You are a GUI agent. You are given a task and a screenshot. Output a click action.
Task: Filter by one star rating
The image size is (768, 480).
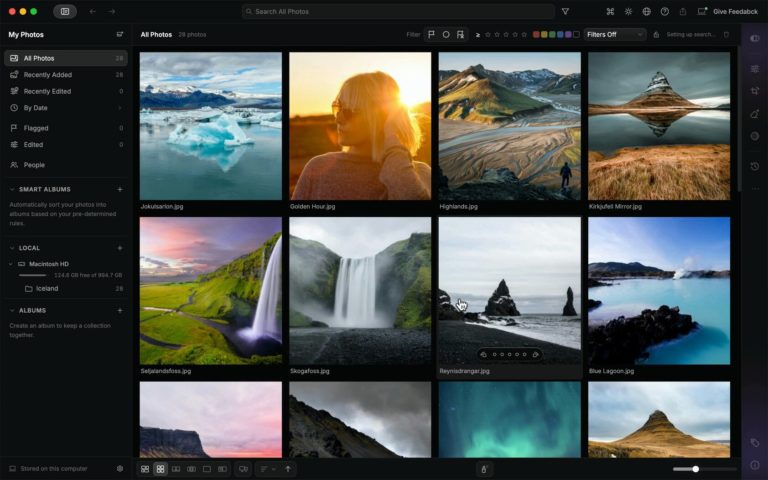tap(487, 34)
